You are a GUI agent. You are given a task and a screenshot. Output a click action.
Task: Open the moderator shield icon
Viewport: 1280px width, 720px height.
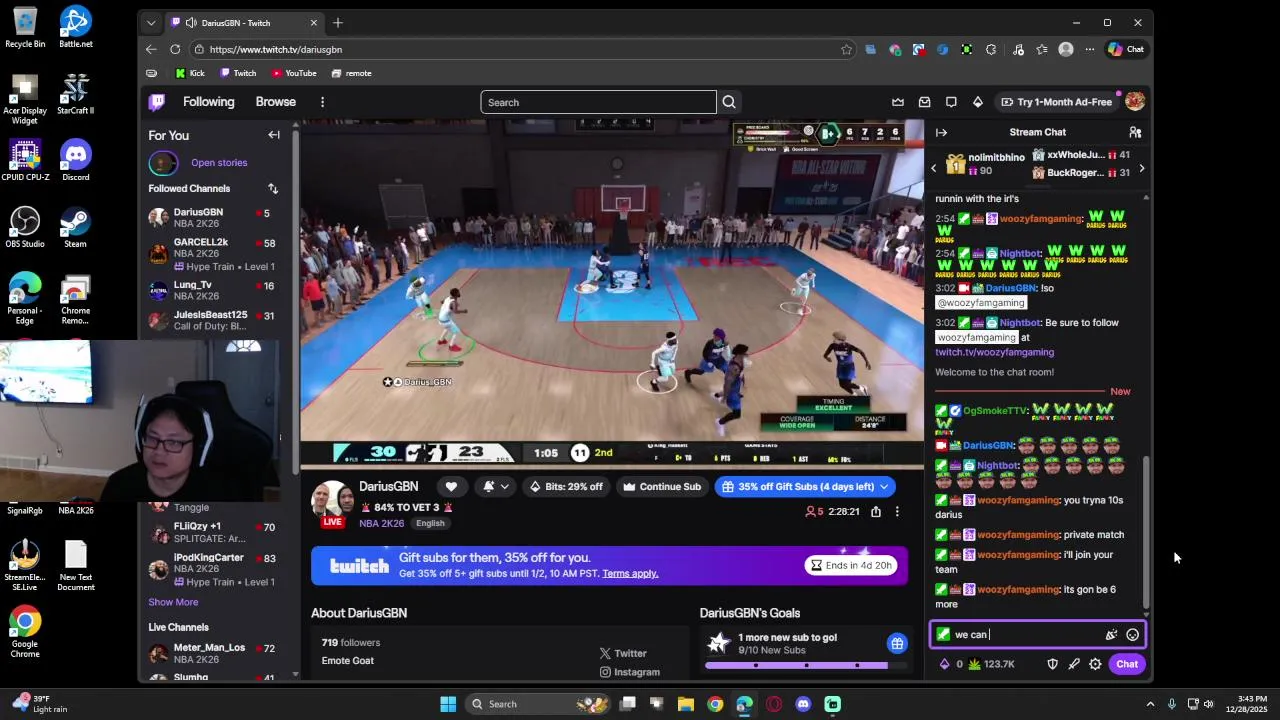pyautogui.click(x=1052, y=664)
